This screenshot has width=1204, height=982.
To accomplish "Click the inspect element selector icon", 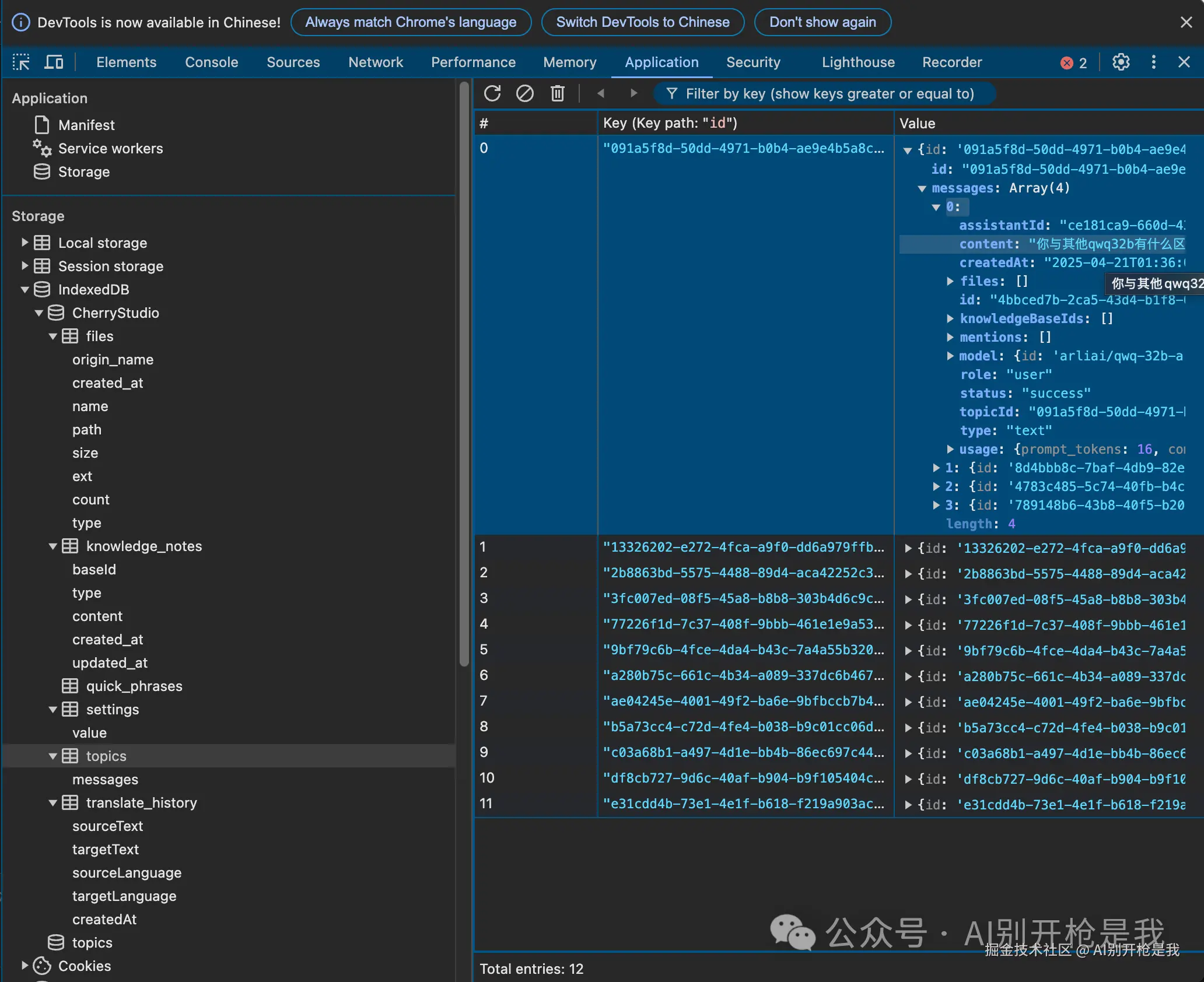I will click(x=21, y=62).
